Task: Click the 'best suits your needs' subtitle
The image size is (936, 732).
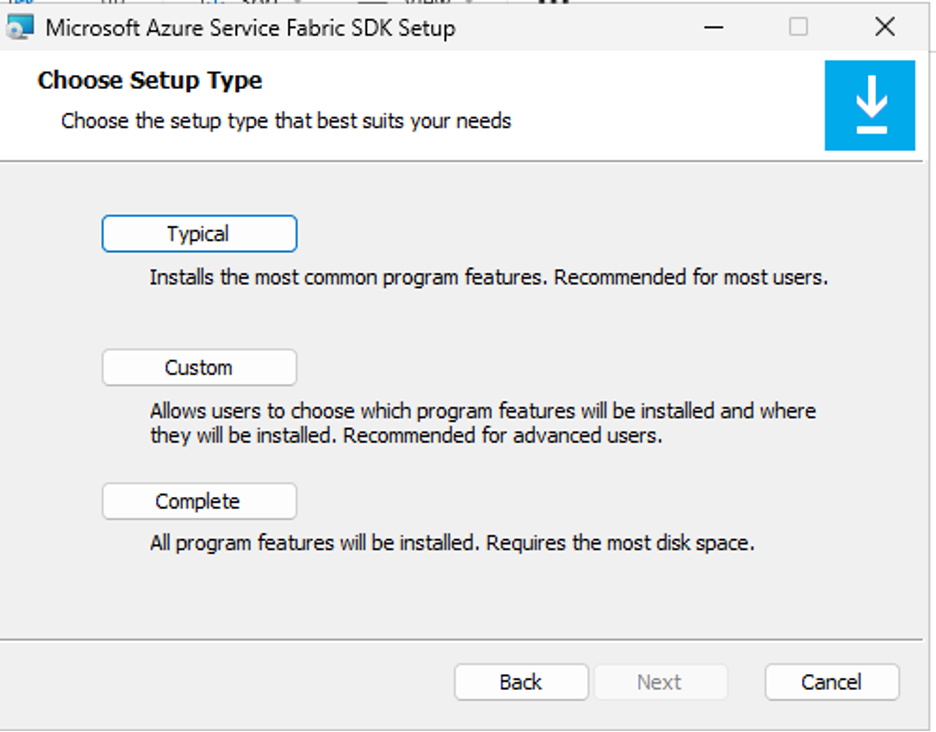Action: tap(286, 121)
